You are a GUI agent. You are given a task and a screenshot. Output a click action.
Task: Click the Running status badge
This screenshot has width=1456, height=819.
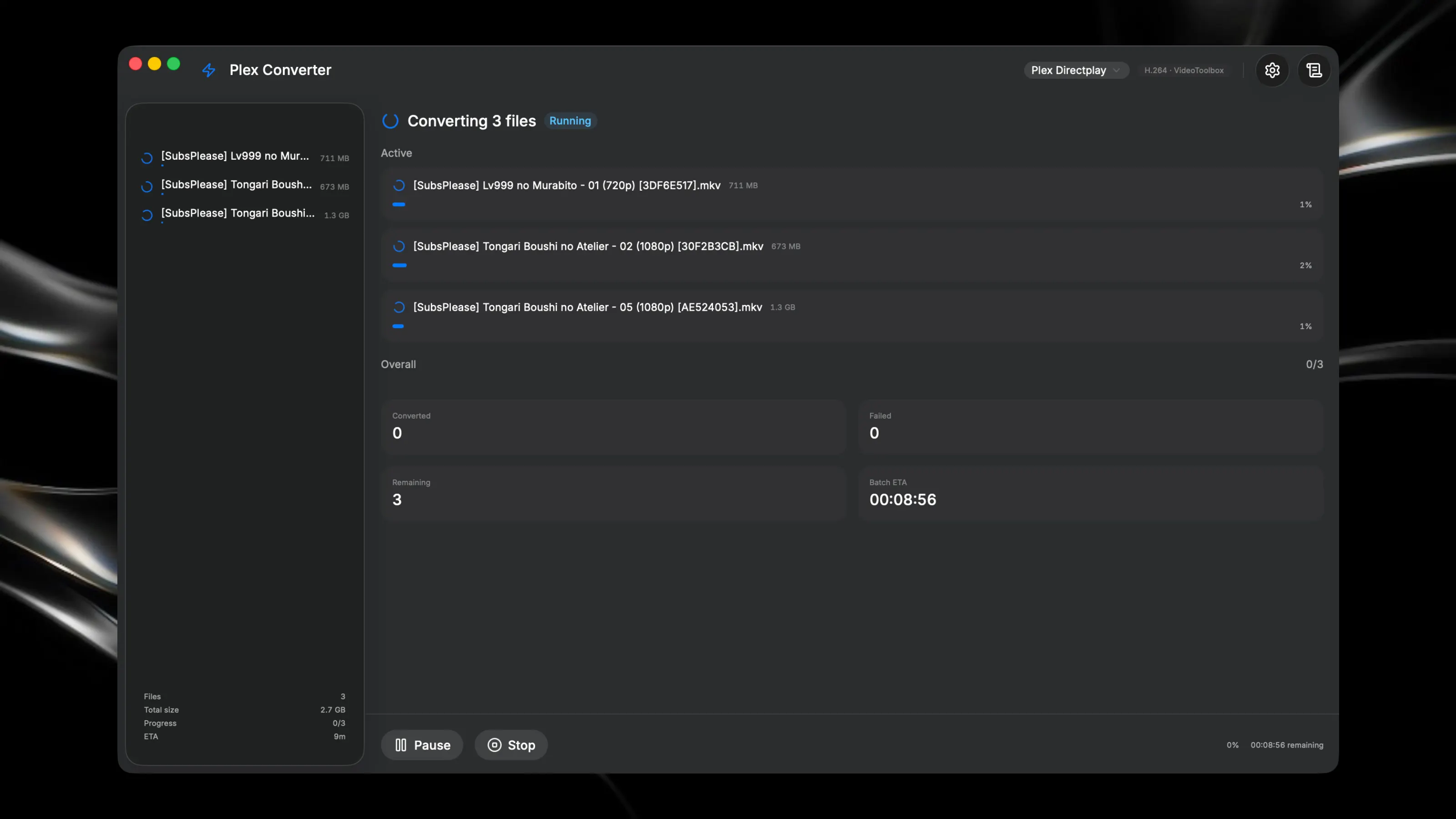tap(570, 121)
